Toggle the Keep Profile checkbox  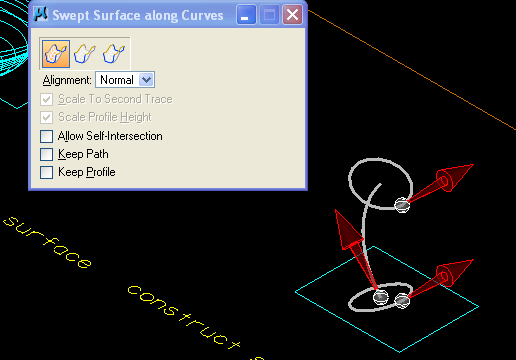click(46, 172)
